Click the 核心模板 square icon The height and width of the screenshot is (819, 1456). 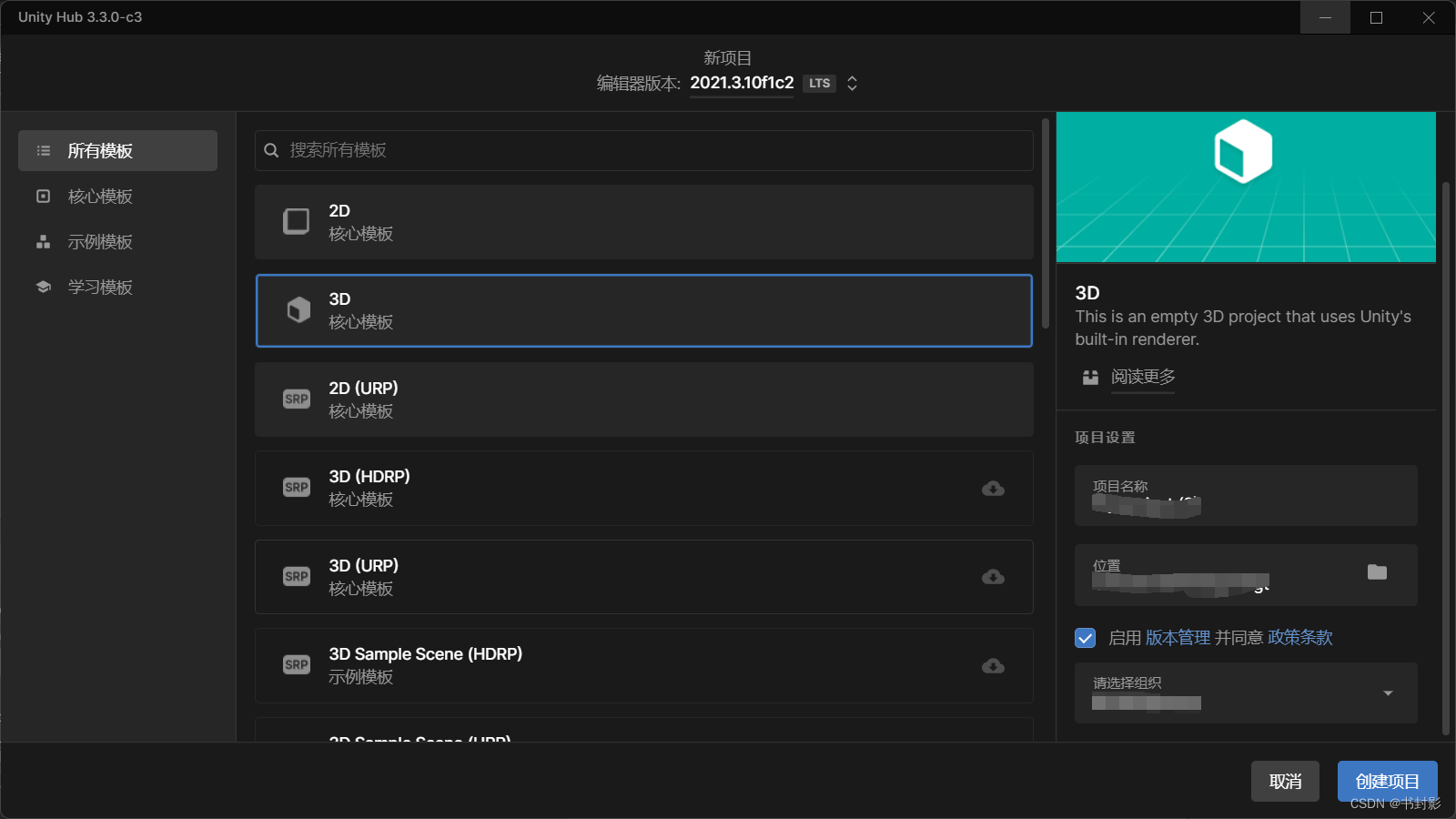coord(43,196)
